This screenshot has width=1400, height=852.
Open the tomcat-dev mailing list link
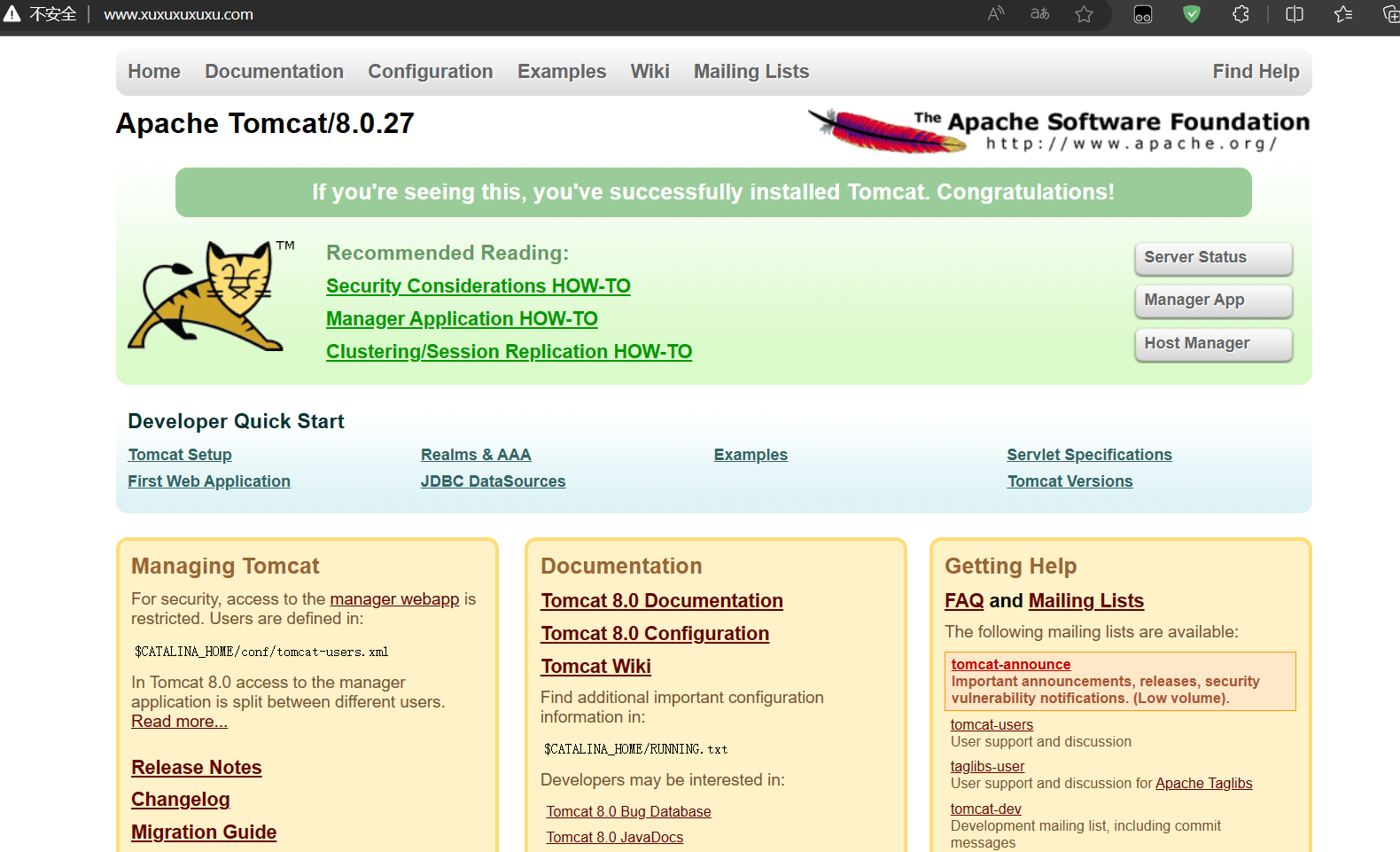(x=985, y=809)
